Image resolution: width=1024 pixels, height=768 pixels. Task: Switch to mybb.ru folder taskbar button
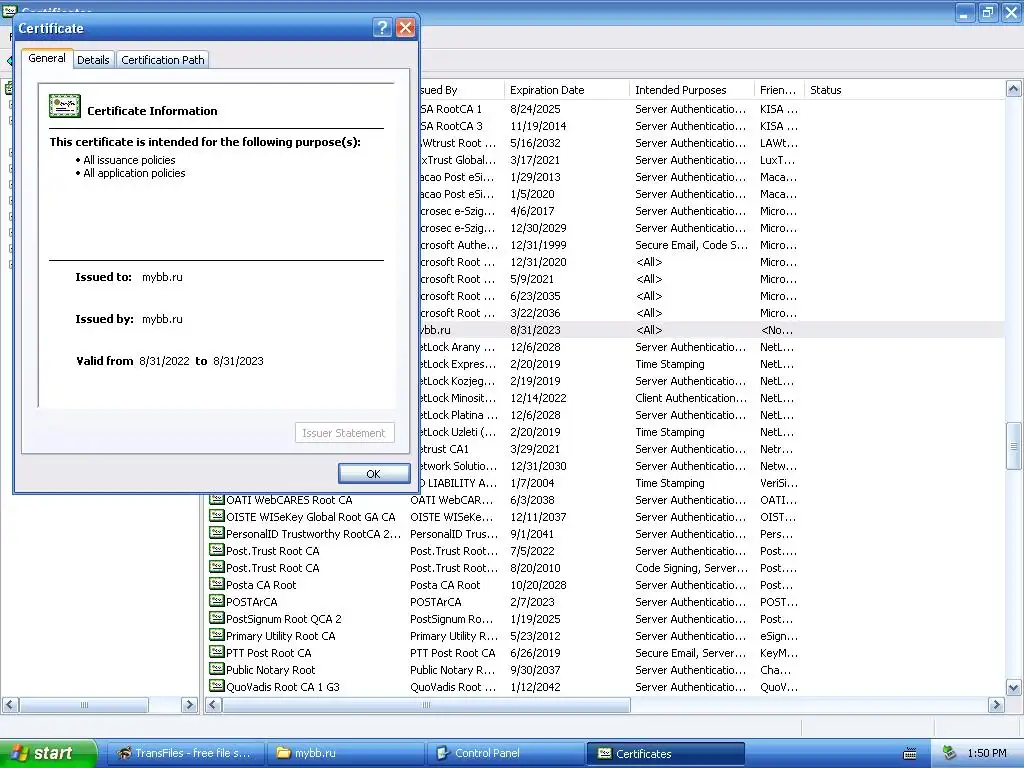pos(346,754)
